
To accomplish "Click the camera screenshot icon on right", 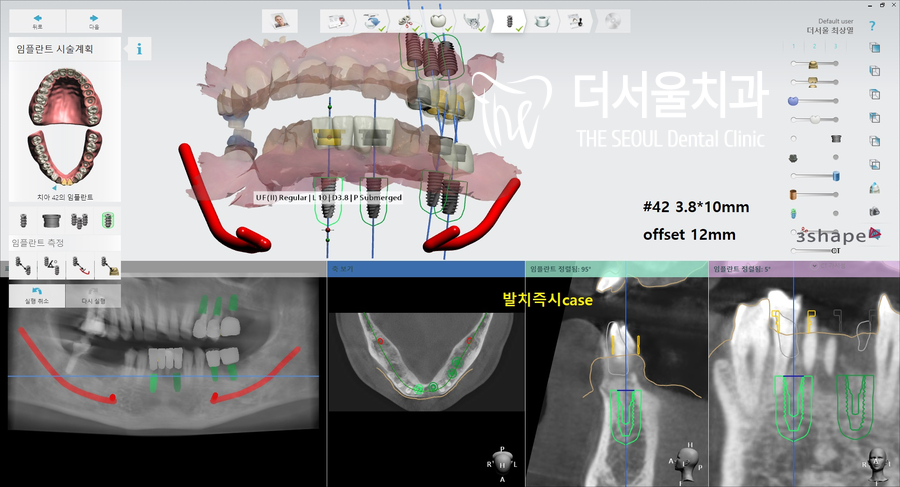I will (x=875, y=211).
